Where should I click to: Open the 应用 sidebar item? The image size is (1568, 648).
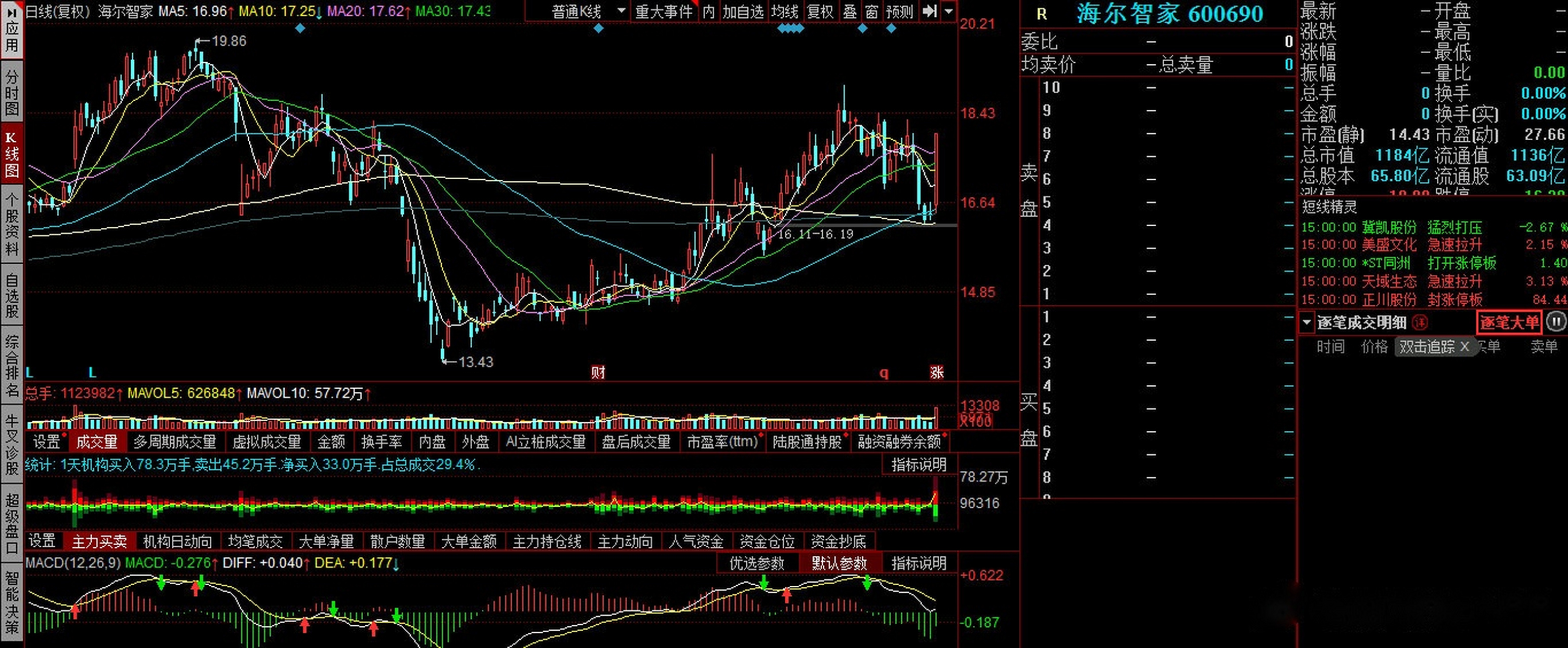(x=12, y=30)
